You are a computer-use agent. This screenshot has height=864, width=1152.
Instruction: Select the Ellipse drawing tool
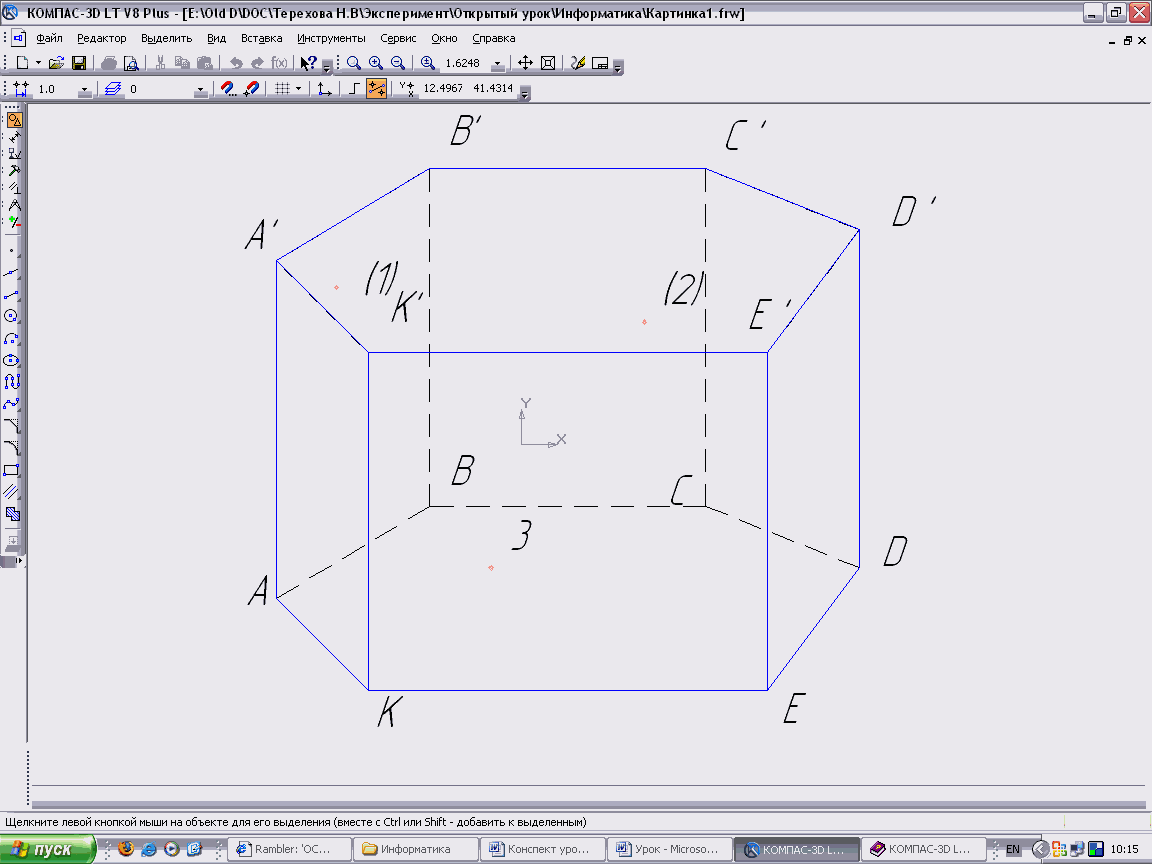coord(13,360)
